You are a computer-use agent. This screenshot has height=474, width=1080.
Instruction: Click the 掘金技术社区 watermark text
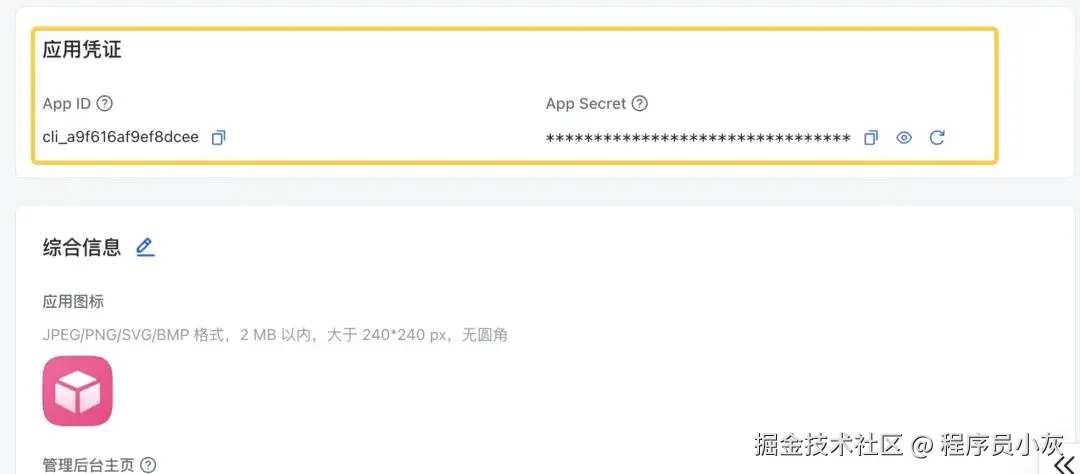(x=828, y=445)
